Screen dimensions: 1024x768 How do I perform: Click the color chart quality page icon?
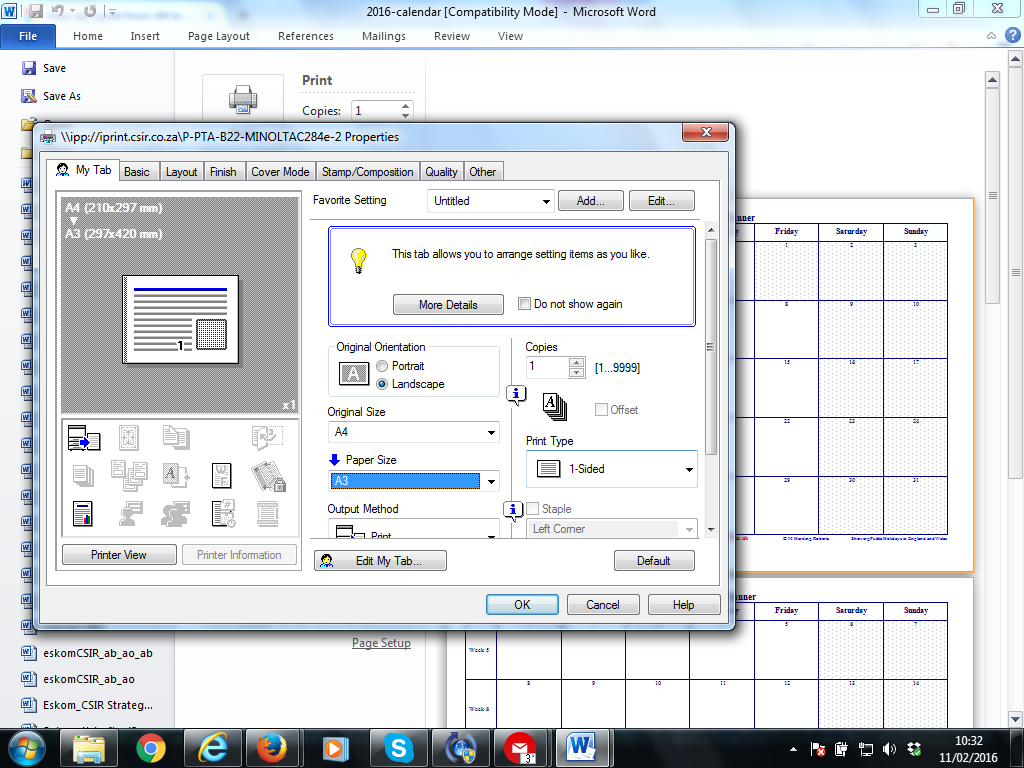coord(83,514)
